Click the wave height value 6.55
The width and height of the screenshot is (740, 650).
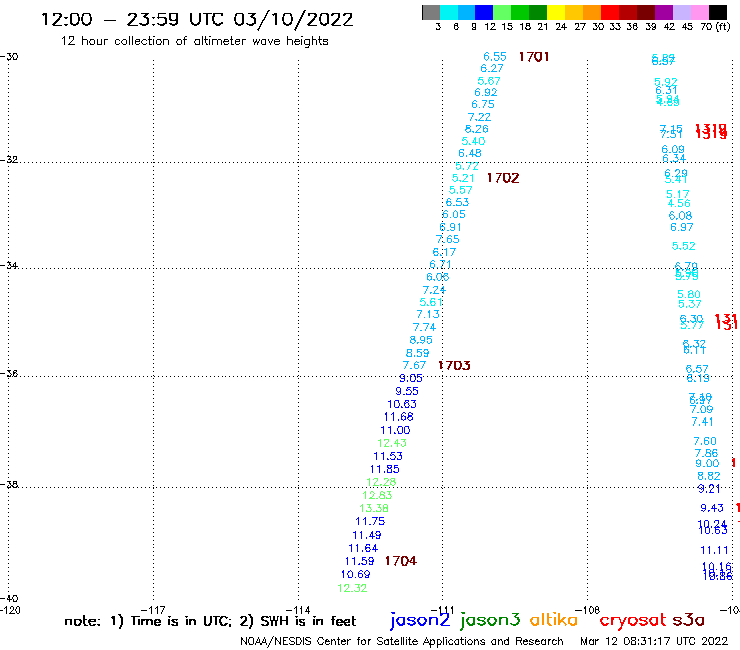click(495, 57)
